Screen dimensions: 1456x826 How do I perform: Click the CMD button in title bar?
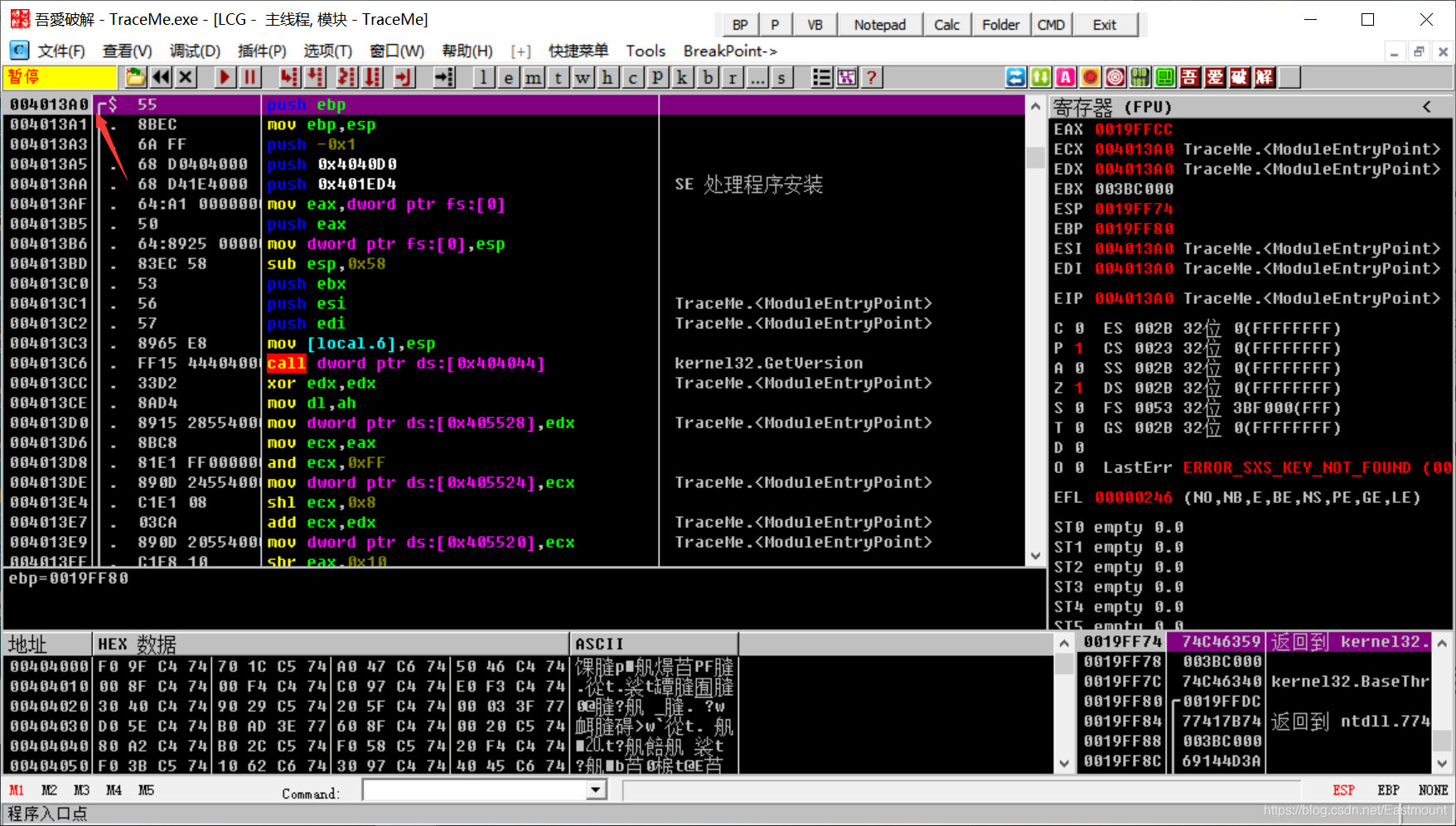pos(1052,25)
